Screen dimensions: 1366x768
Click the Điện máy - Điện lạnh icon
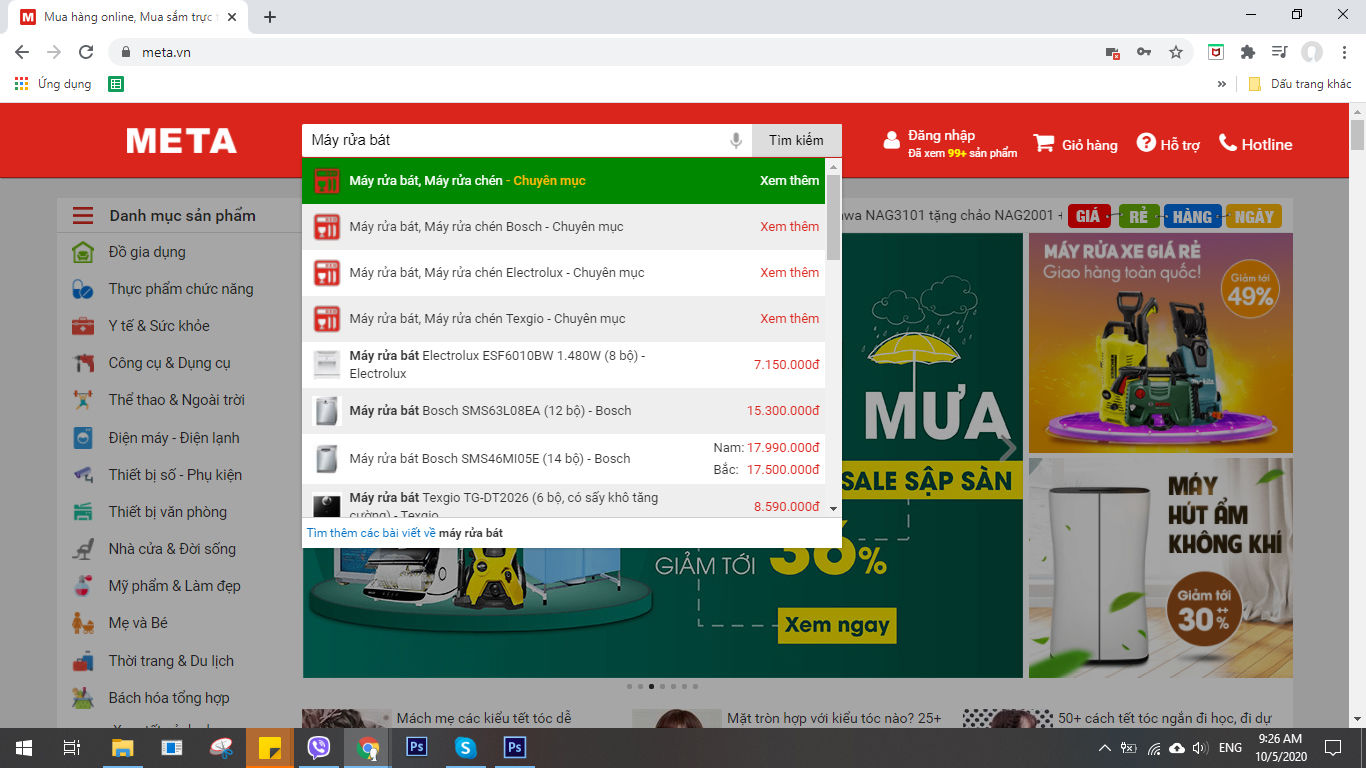(x=83, y=438)
